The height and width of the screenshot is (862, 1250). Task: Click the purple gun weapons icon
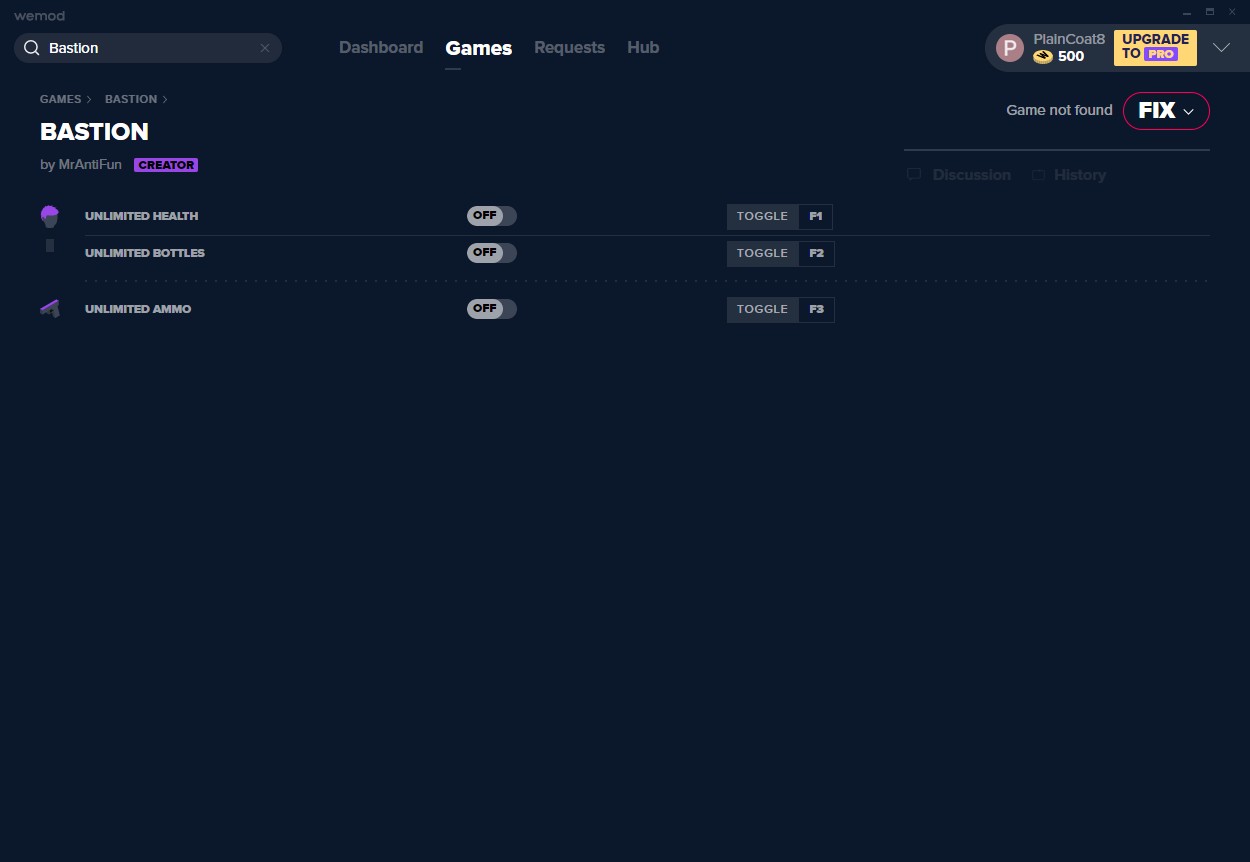click(x=50, y=309)
